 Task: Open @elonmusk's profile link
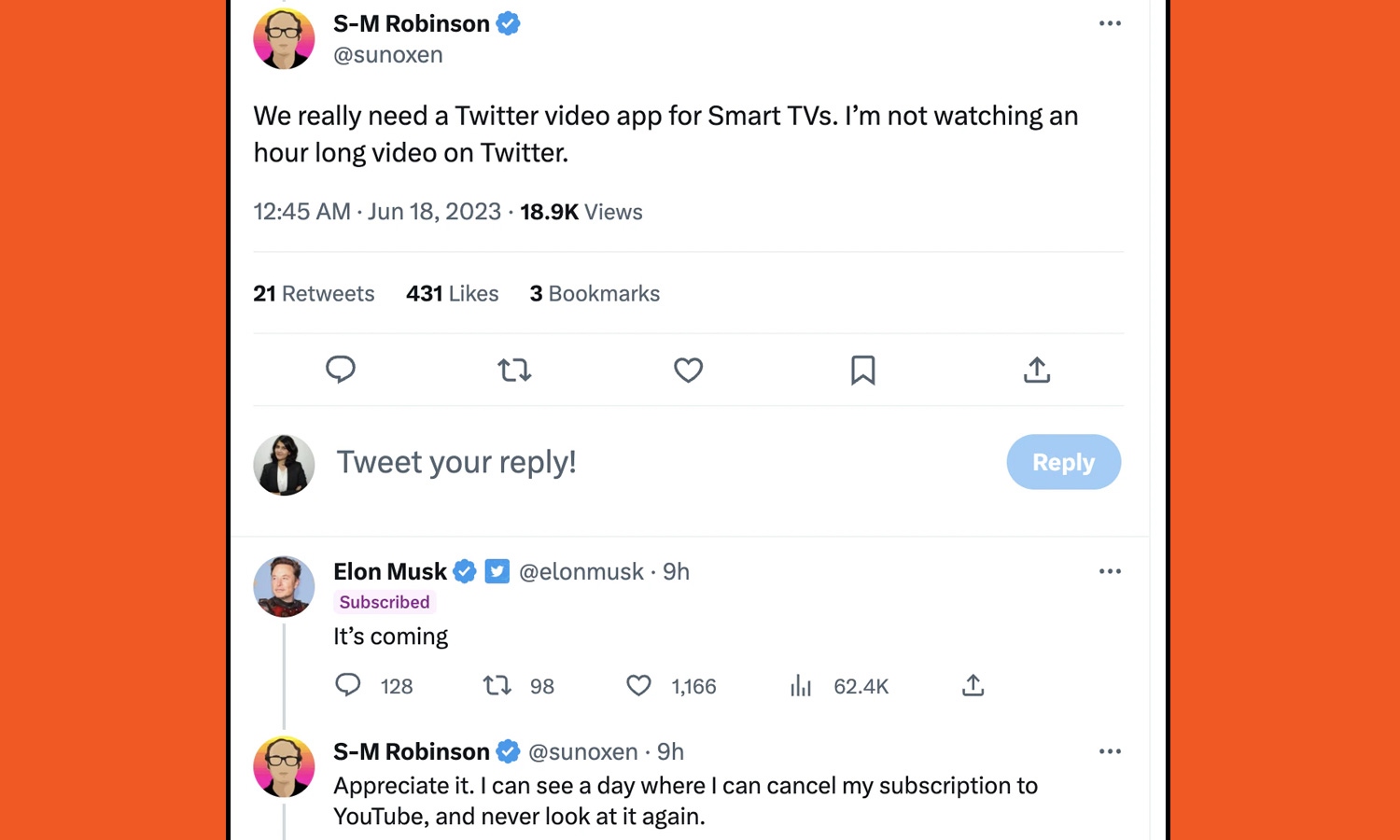click(x=581, y=570)
